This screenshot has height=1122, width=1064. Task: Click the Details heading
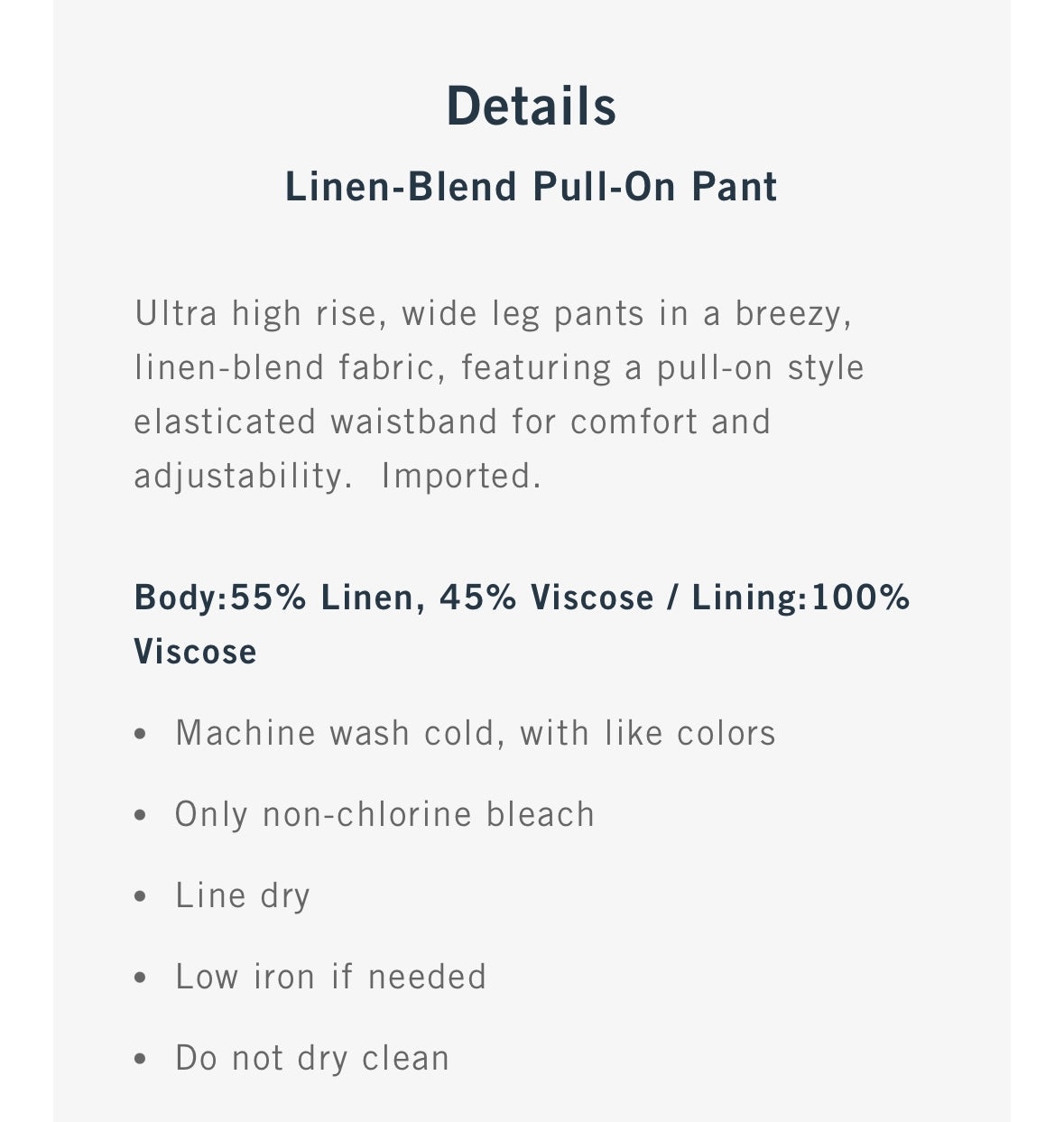point(532,106)
